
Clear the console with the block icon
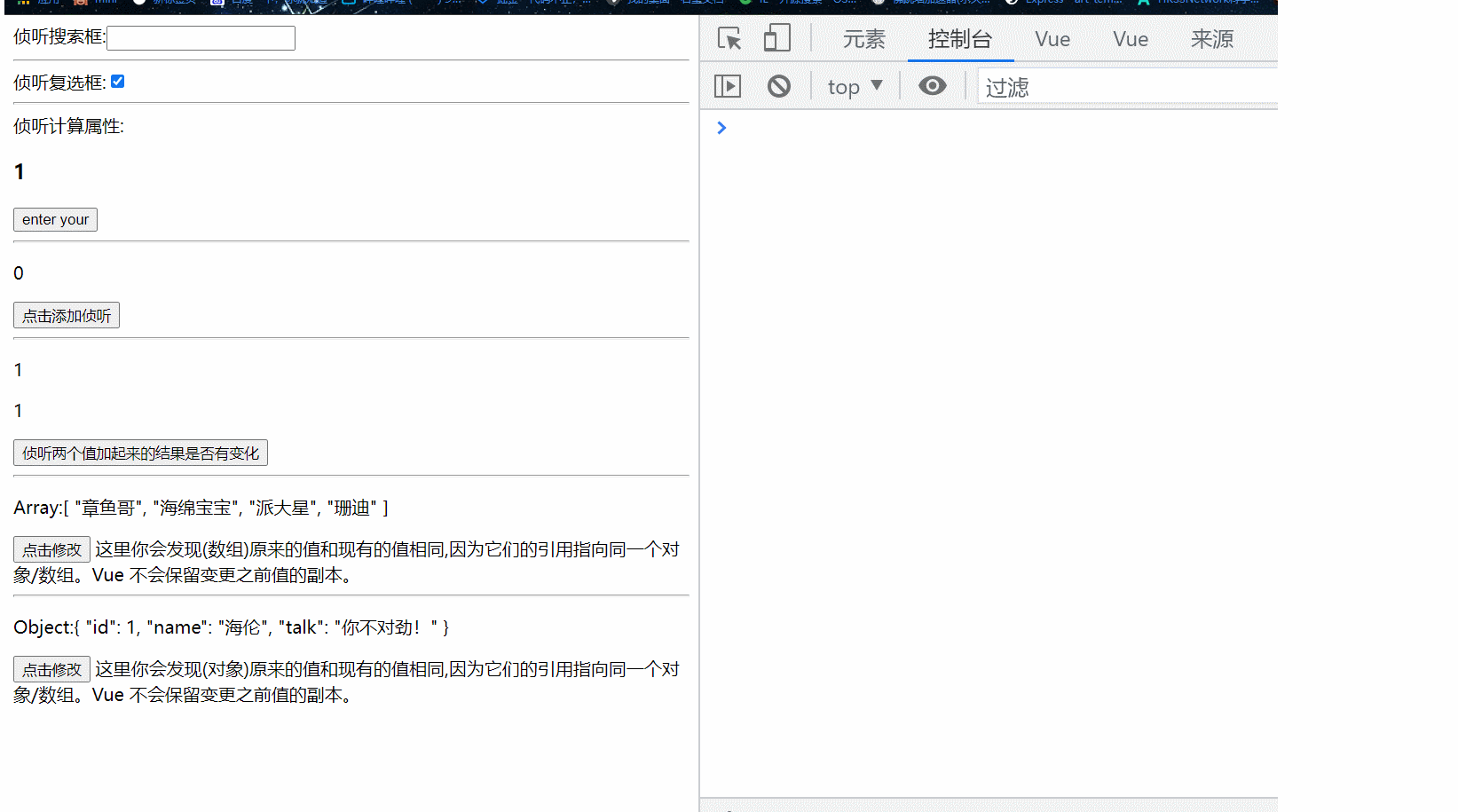click(x=779, y=85)
